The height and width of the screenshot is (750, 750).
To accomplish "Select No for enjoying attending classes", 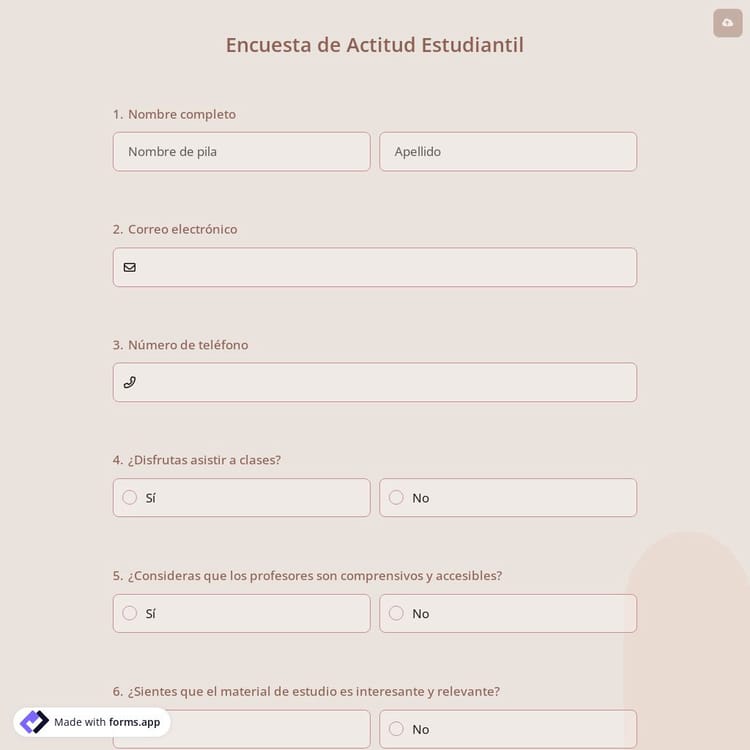I will [396, 498].
